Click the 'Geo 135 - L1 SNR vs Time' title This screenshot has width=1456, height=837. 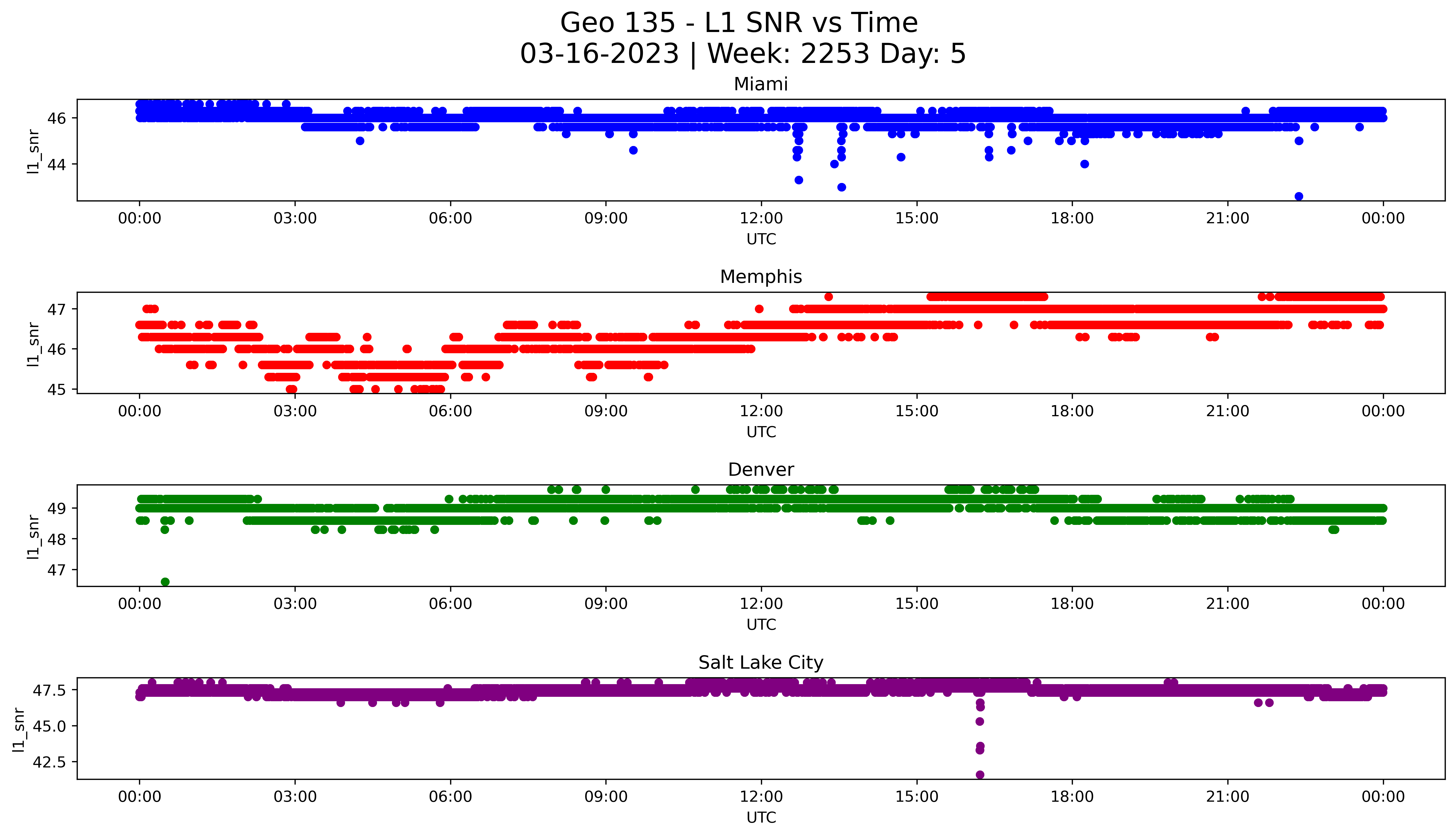739,23
